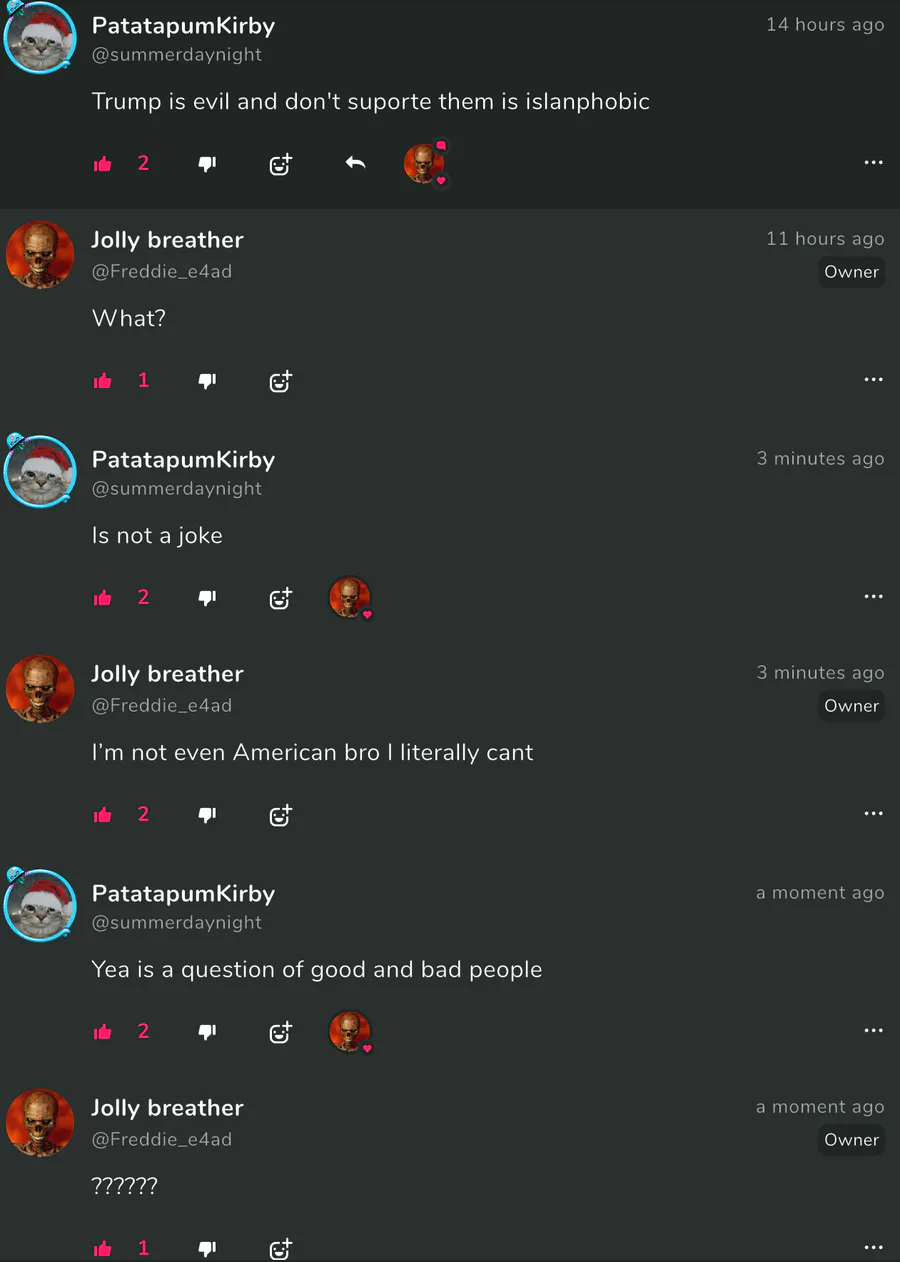Open PatatapumKirby profile on the "Is not a joke" comment
This screenshot has height=1262, width=900.
tap(183, 459)
